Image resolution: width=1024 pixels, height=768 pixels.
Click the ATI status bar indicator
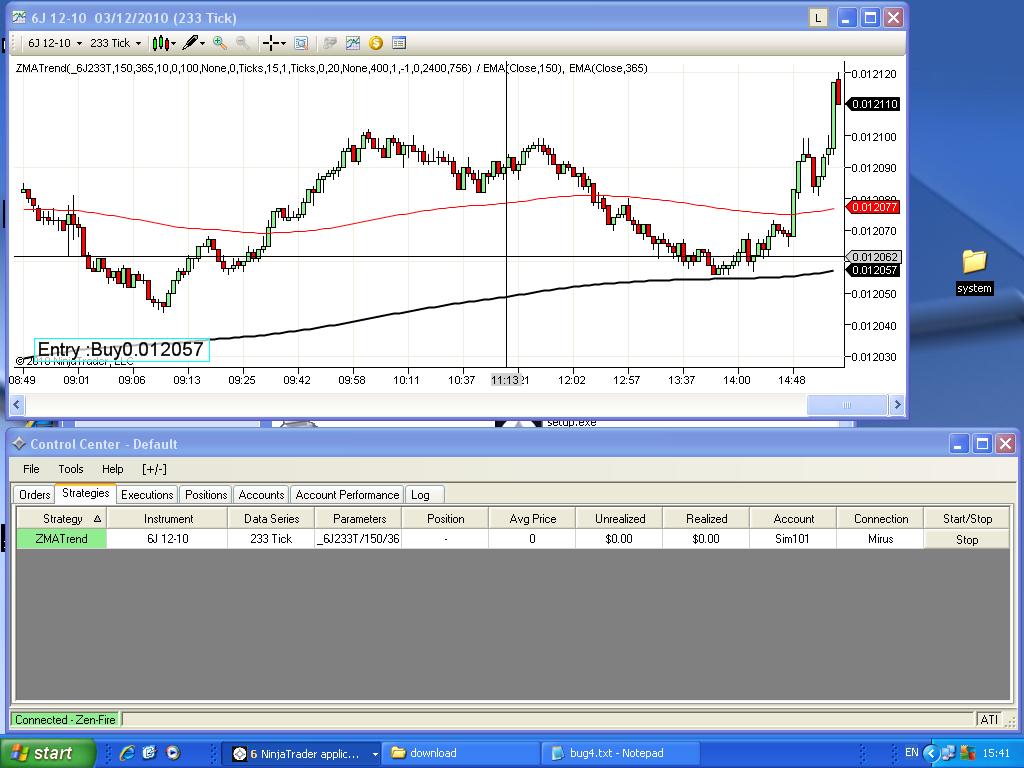click(989, 720)
